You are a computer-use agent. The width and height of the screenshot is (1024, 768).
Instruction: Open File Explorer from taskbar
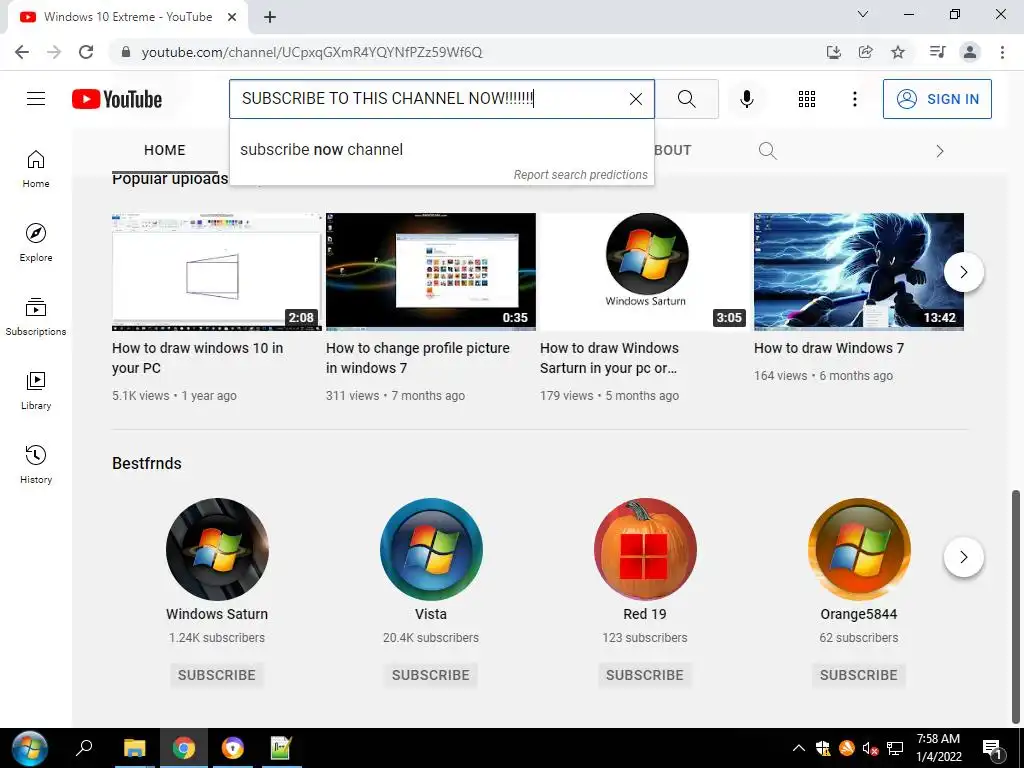click(135, 748)
